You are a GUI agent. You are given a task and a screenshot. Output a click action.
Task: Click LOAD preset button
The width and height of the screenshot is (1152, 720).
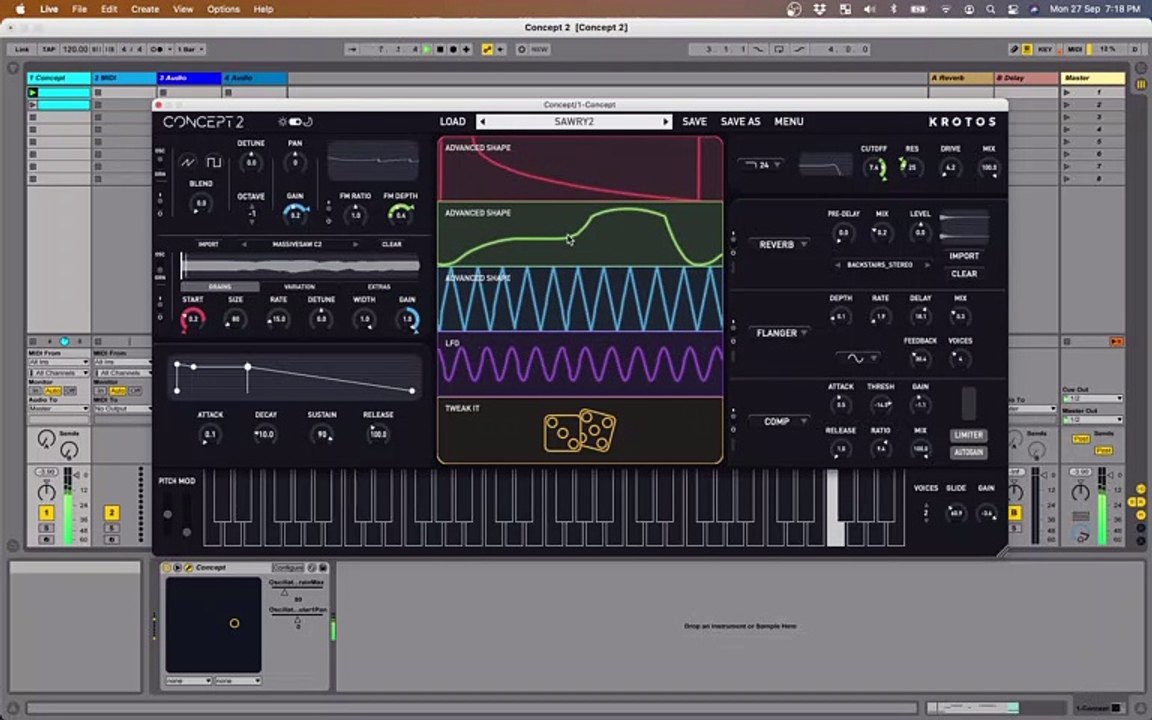pos(453,122)
